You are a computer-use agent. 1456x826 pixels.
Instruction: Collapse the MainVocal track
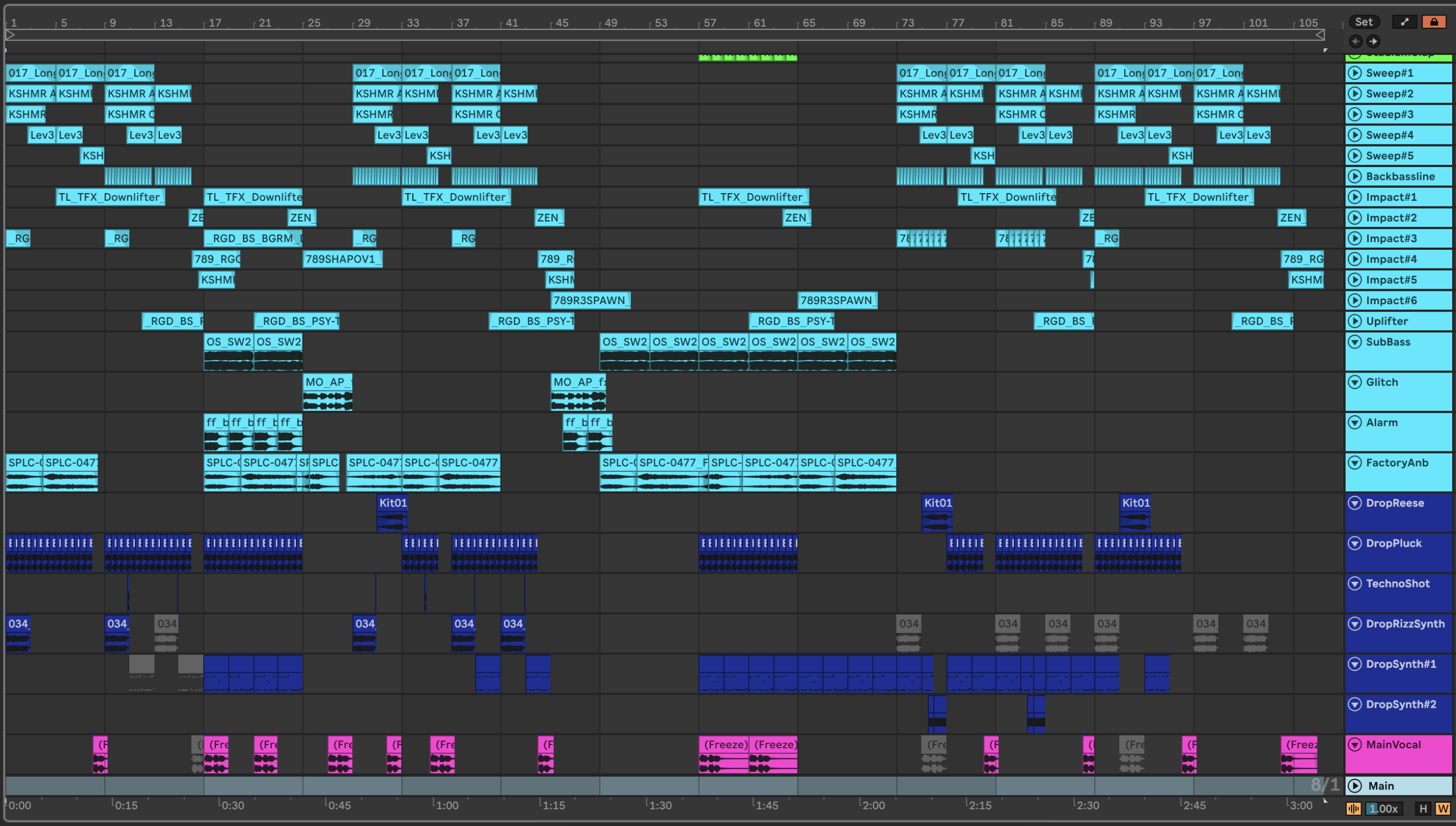click(1354, 744)
